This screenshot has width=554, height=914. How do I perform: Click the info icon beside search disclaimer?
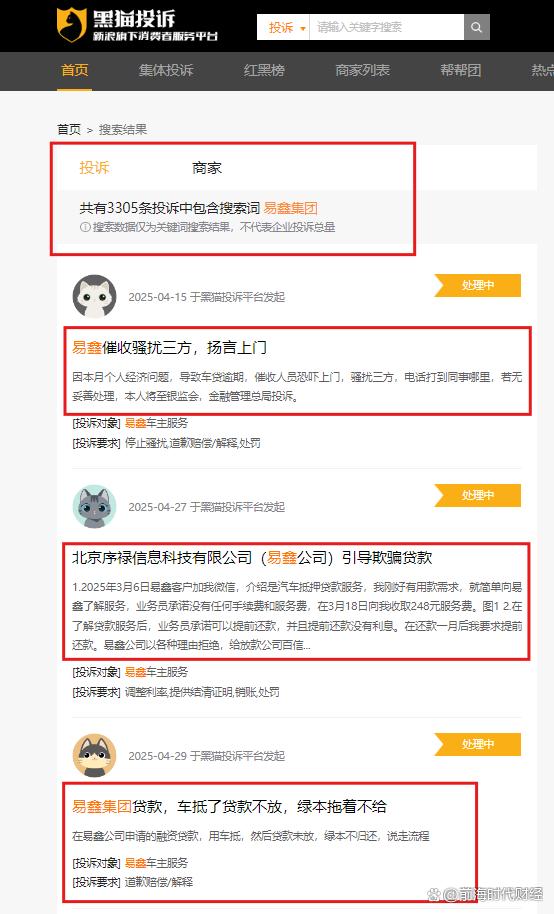click(x=85, y=227)
